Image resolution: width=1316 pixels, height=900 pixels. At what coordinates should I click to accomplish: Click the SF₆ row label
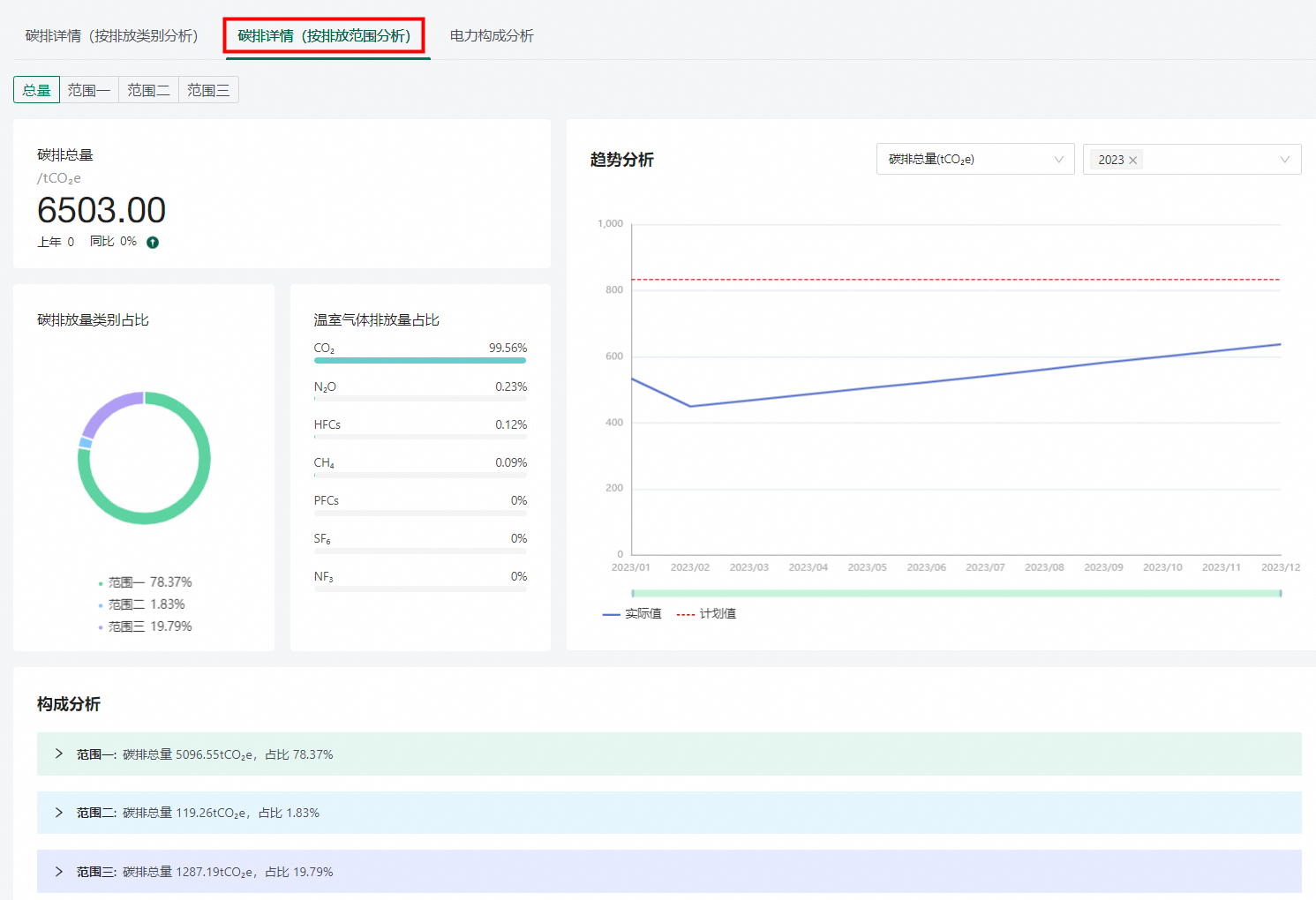[322, 538]
